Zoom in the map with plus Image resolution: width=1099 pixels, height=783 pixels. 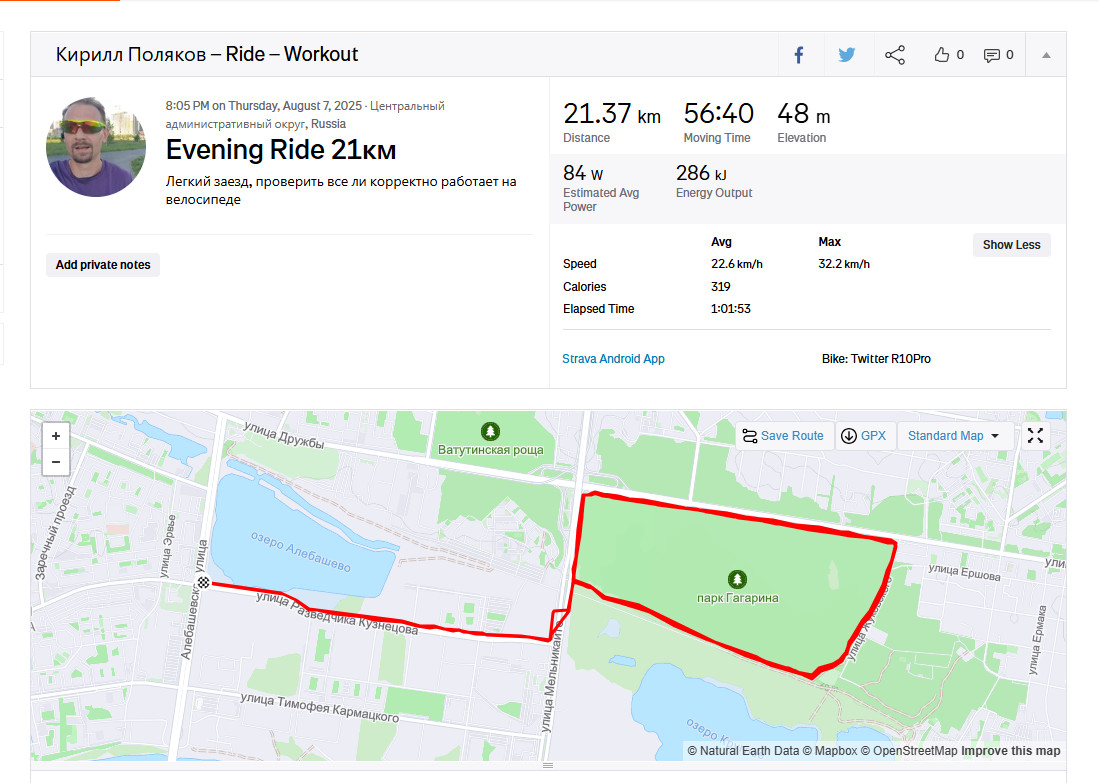click(x=56, y=436)
